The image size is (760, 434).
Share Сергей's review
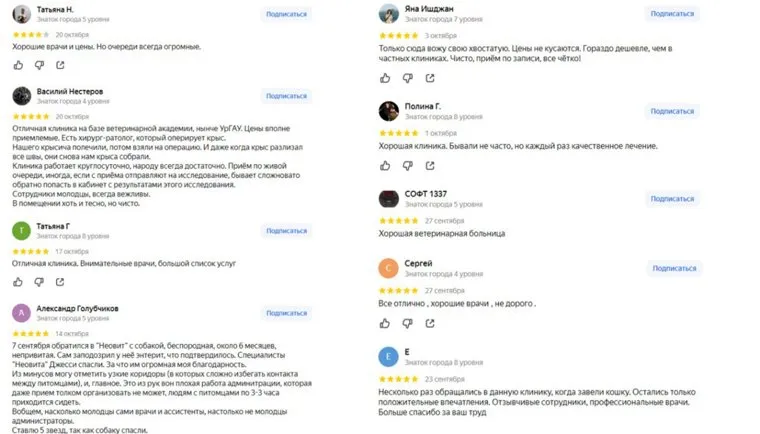pyautogui.click(x=430, y=322)
